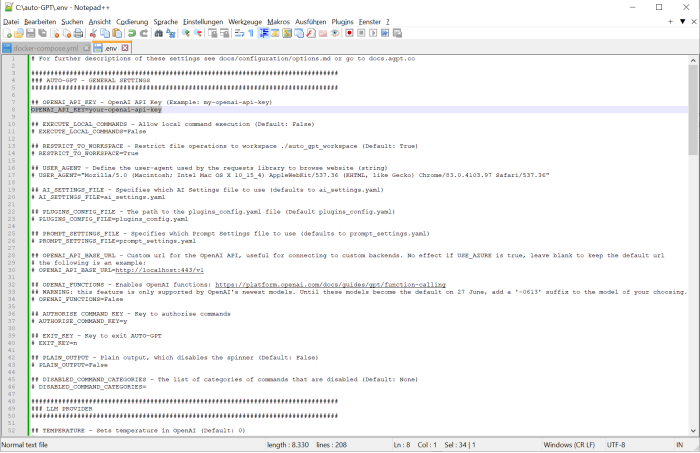Viewport: 700px width, 453px height.
Task: Click the vertical scrollbar down arrow
Action: [x=693, y=431]
